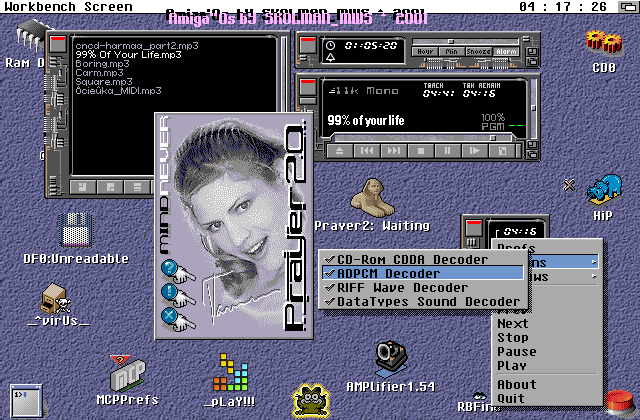Click the blue exclamation mark button in Prayer
Image resolution: width=640 pixels, height=420 pixels.
[x=169, y=292]
